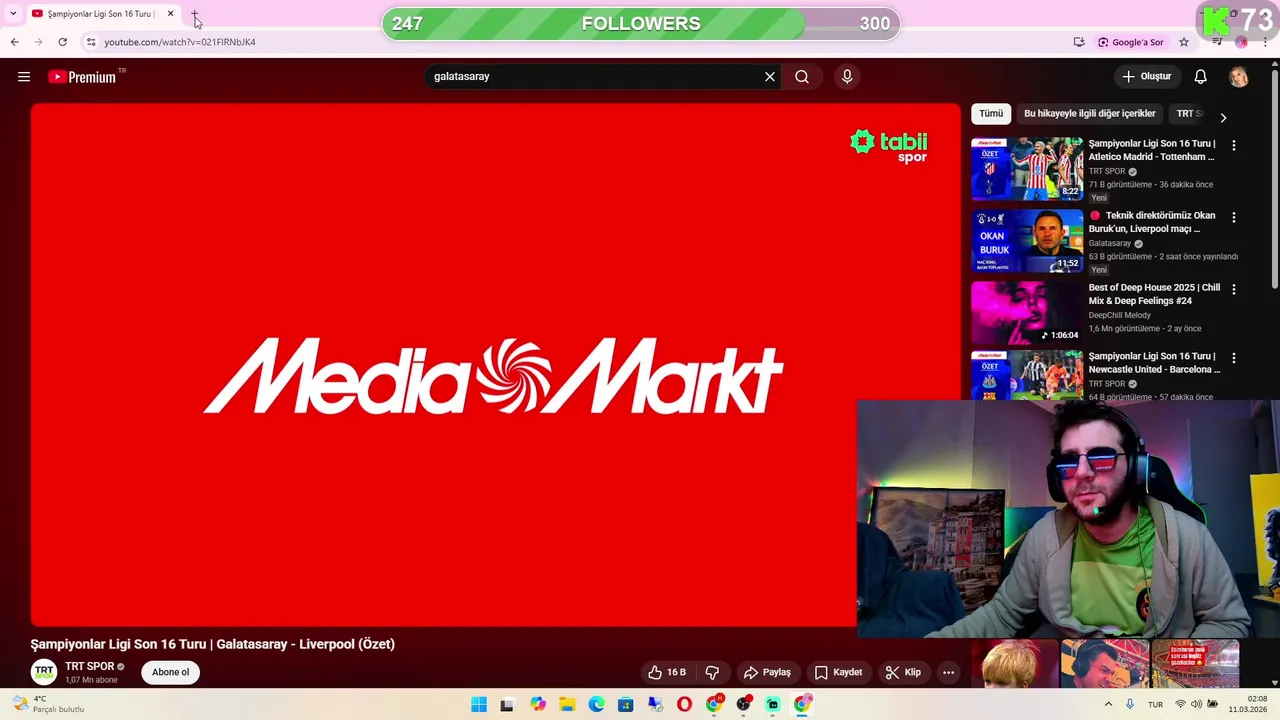
Task: Select the video title Galatasaray - Liverpool (Özet)
Action: (213, 644)
